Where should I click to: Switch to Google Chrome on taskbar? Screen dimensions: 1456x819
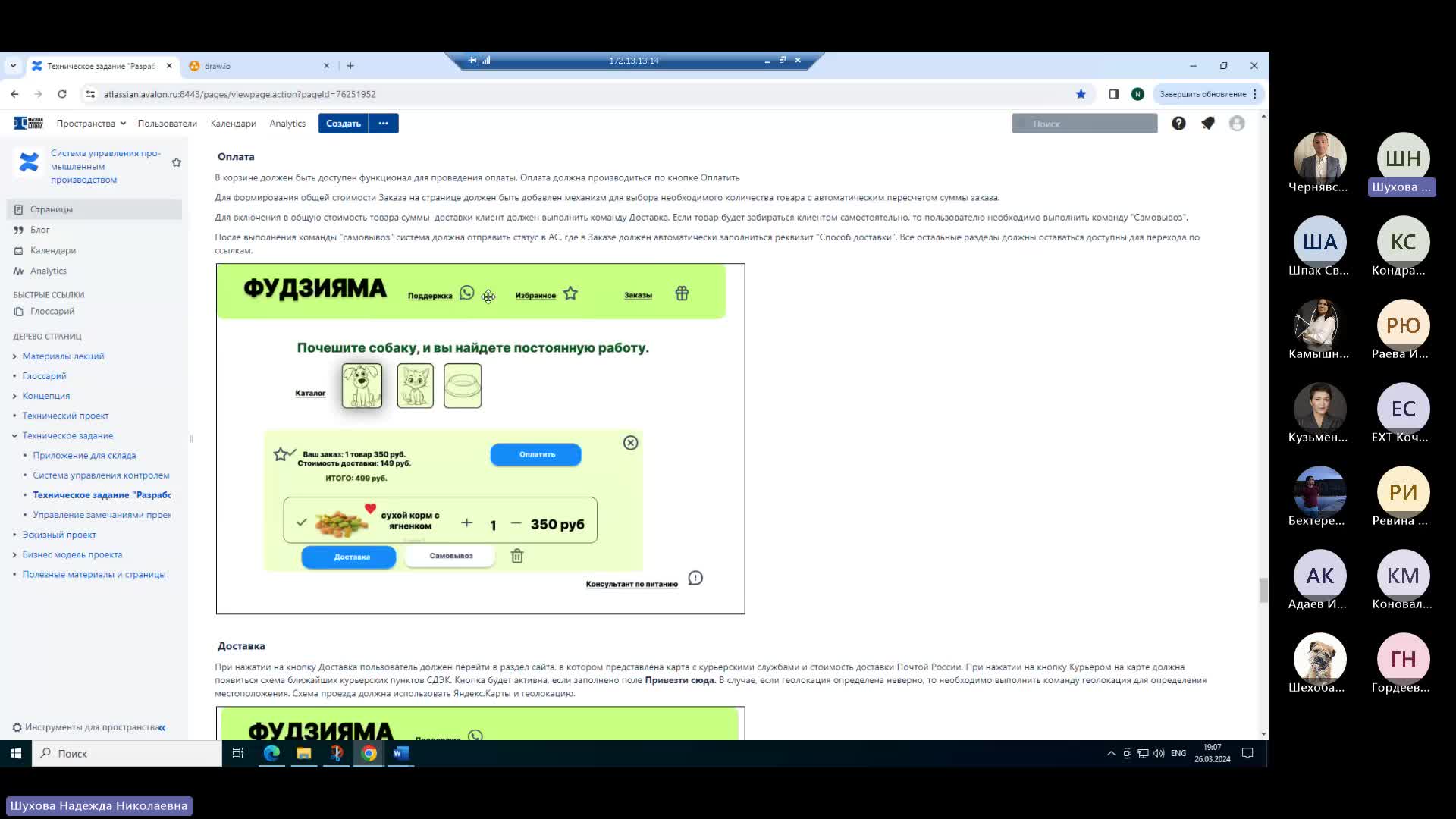369,753
